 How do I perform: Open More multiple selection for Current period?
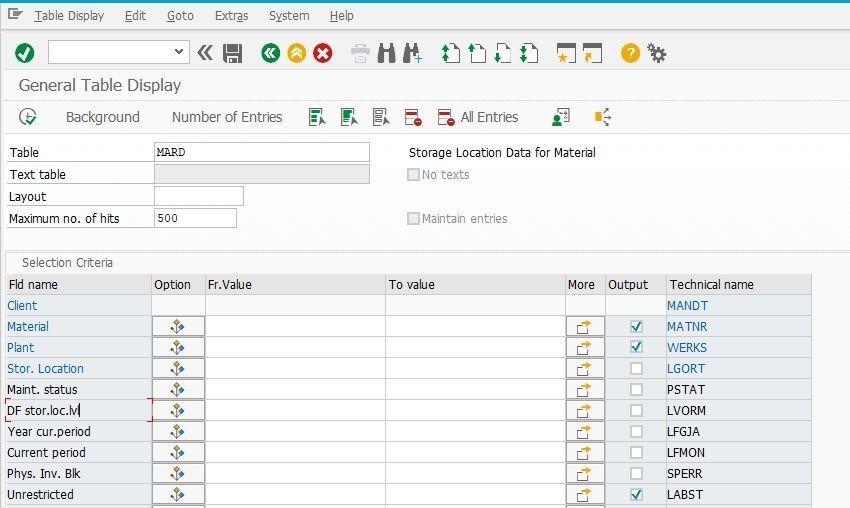585,452
